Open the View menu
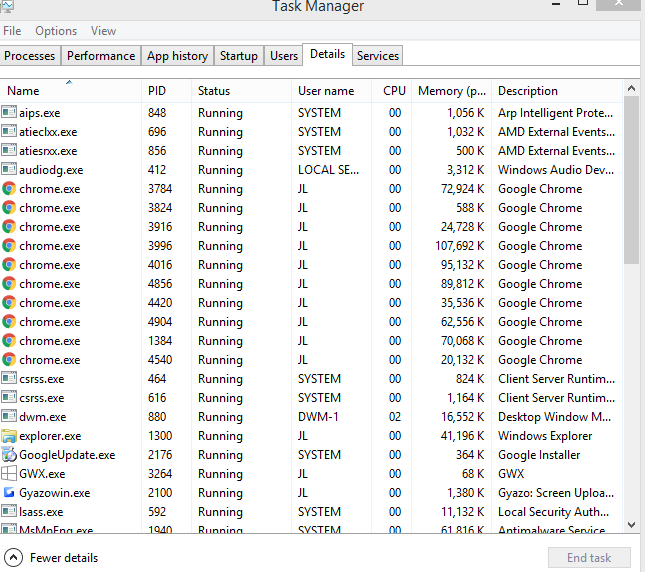645x572 pixels. (x=103, y=31)
